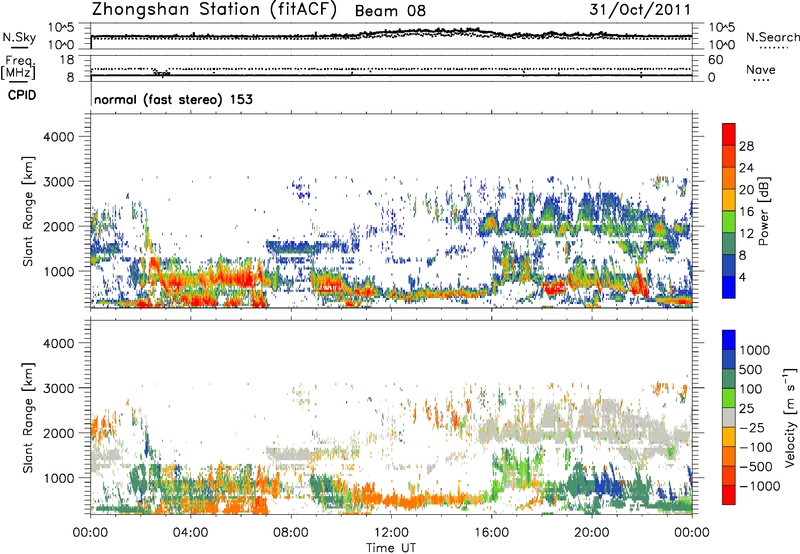This screenshot has width=800, height=554.
Task: Click the 'N.Search' legend label
Action: [x=772, y=37]
